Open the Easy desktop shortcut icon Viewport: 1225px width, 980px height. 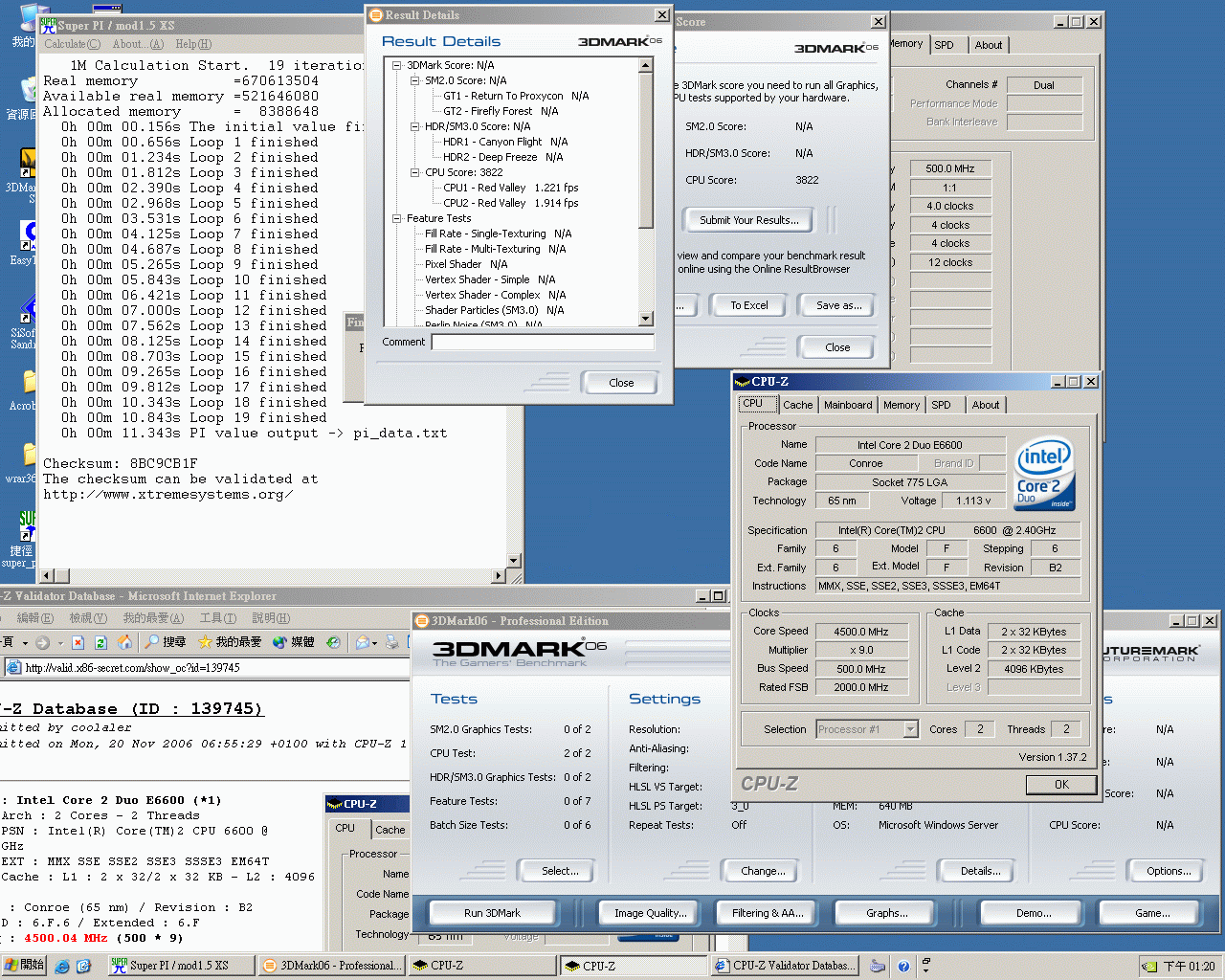tap(29, 234)
